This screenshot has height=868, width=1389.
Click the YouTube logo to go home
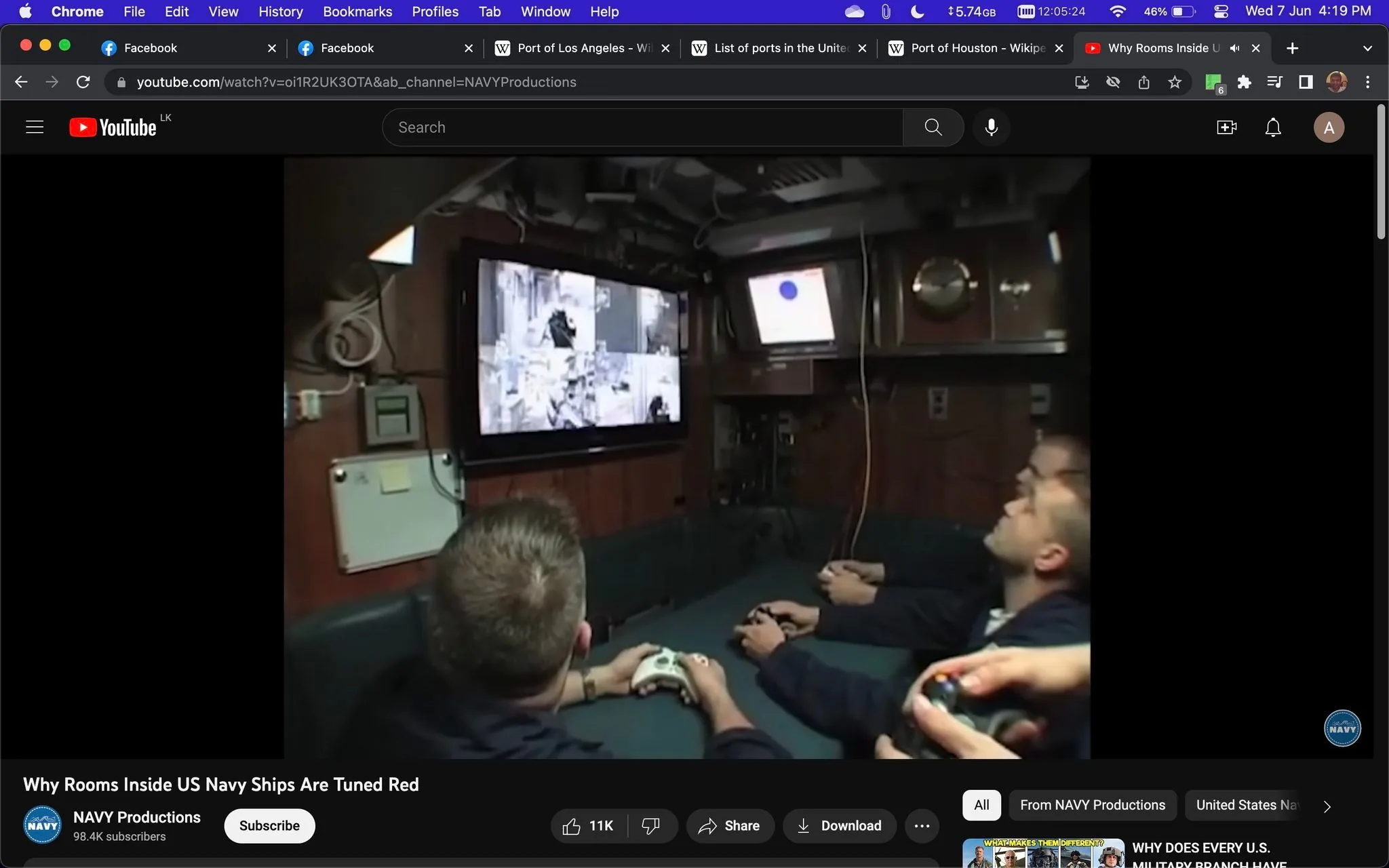pos(113,127)
